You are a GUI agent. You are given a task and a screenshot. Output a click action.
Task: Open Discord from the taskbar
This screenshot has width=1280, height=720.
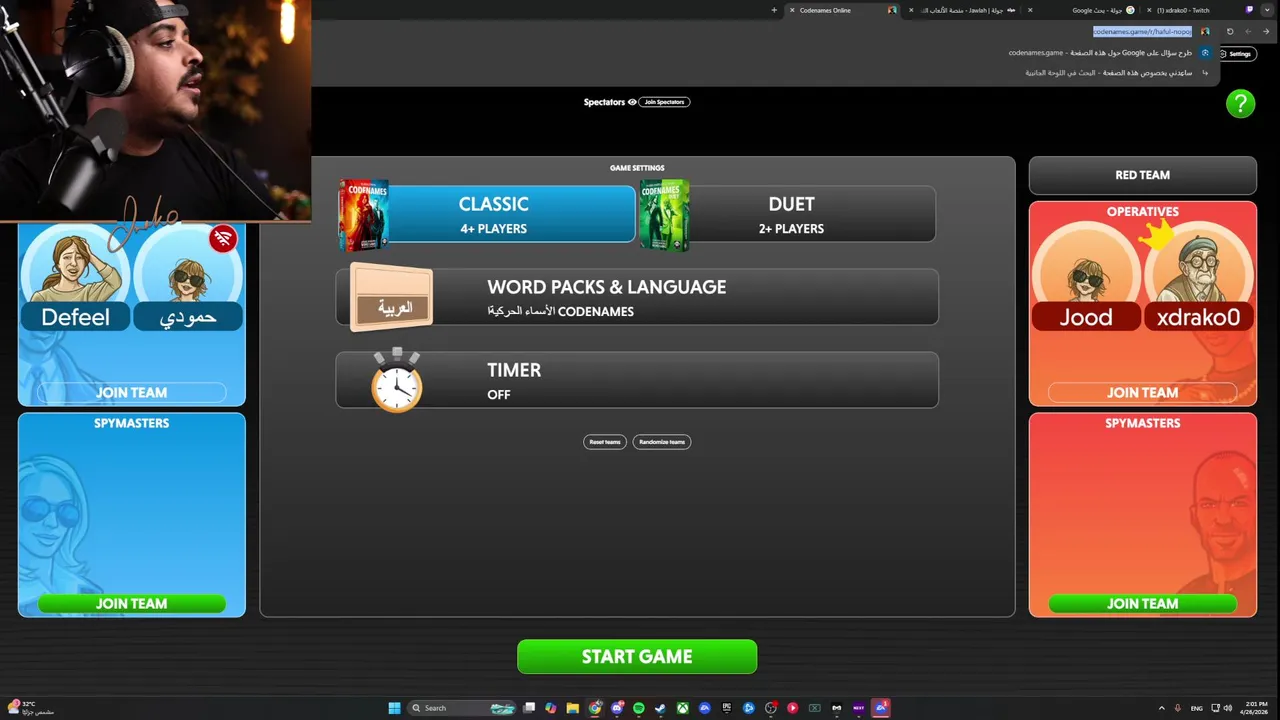pyautogui.click(x=617, y=708)
